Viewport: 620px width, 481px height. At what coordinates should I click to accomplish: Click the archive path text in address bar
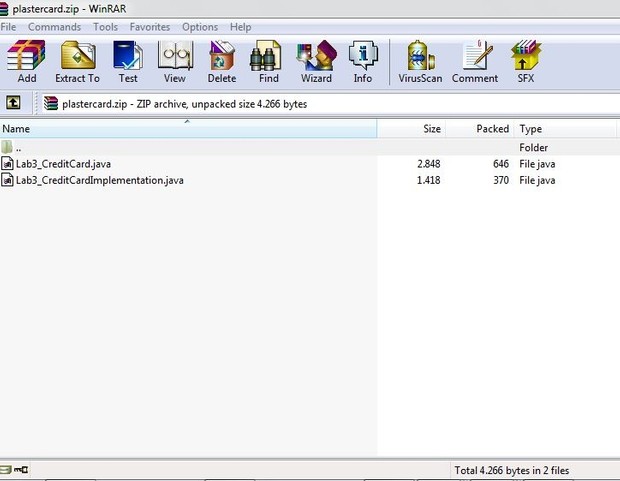[x=185, y=104]
